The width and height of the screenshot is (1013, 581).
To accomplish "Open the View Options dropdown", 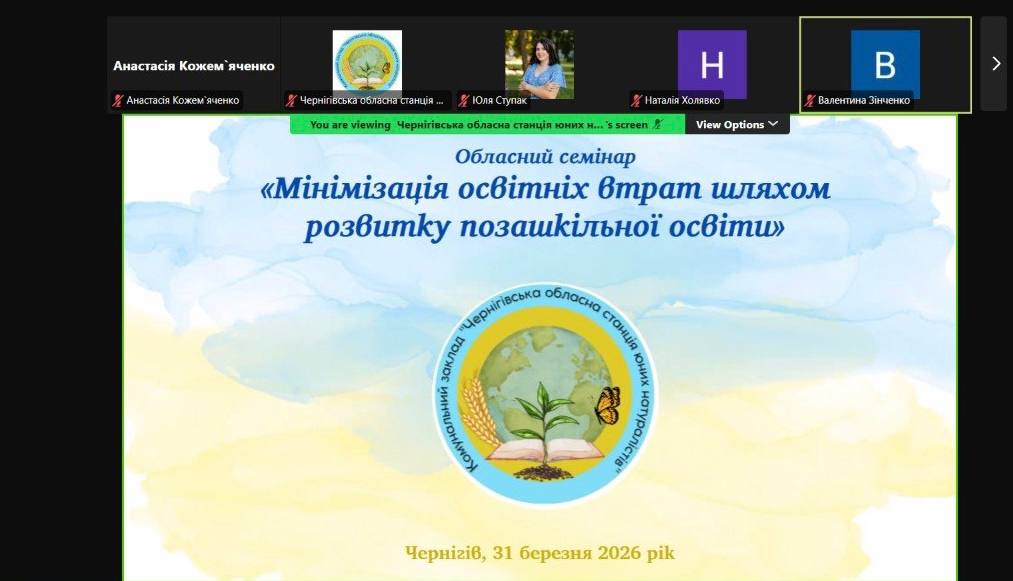I will pos(737,125).
